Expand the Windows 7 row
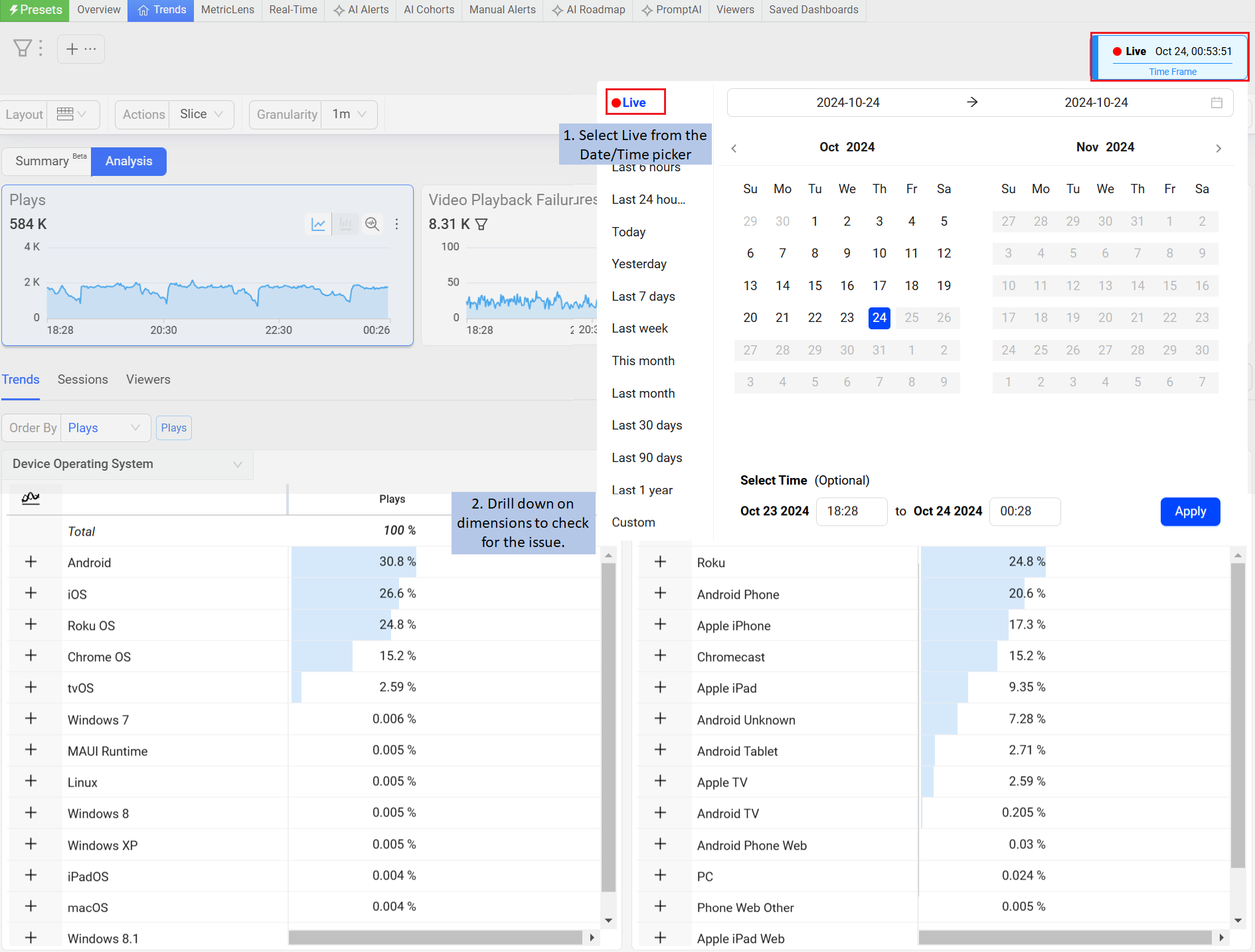This screenshot has height=952, width=1255. (31, 718)
